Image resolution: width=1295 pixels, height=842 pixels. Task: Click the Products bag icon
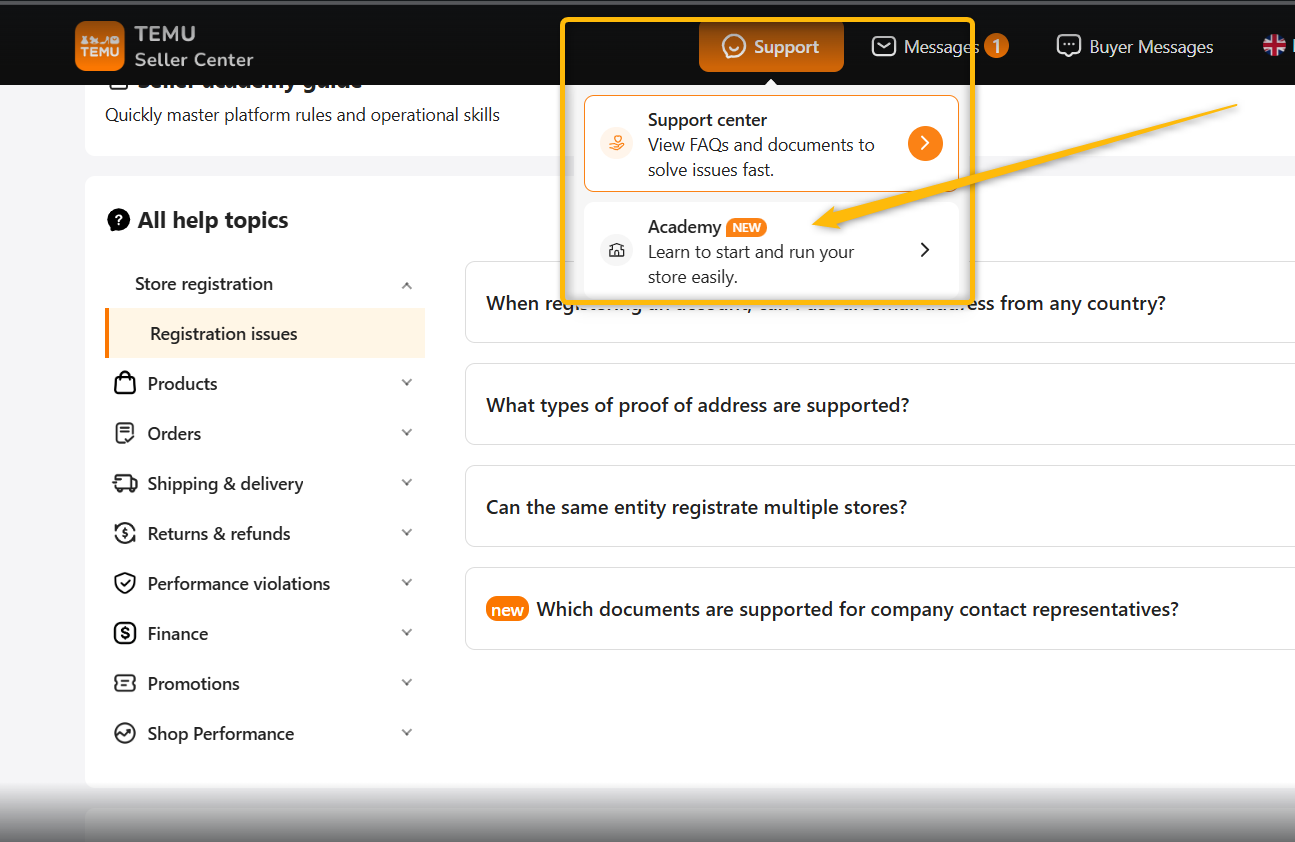(x=125, y=383)
